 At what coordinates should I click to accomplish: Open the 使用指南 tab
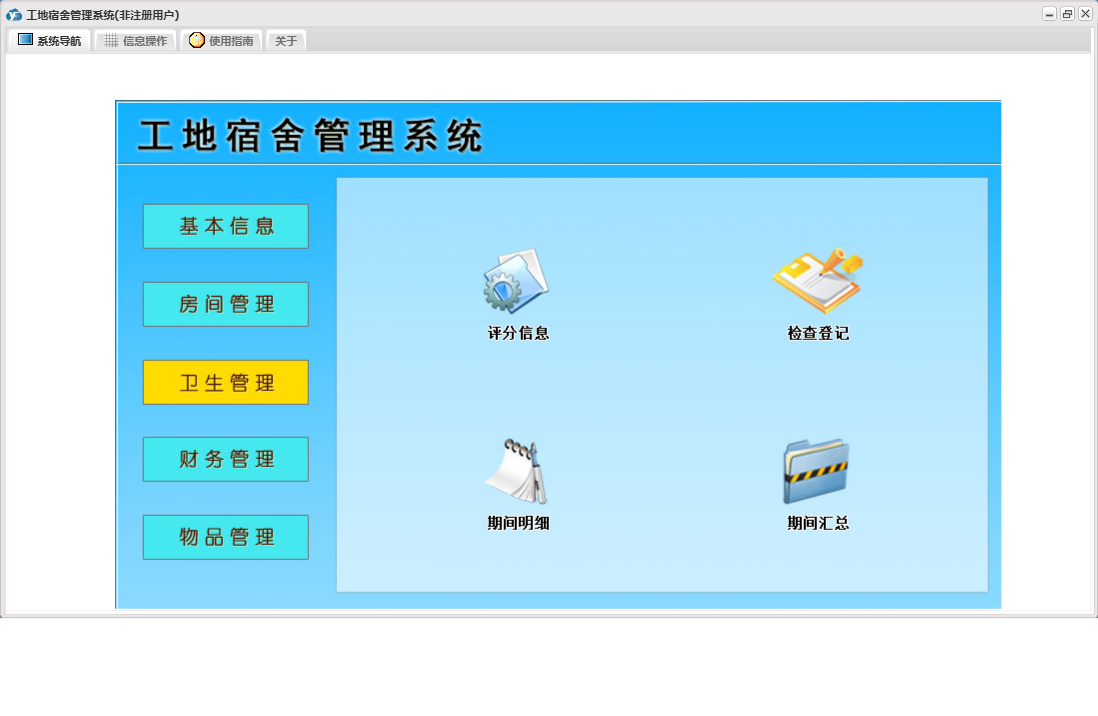click(x=221, y=41)
